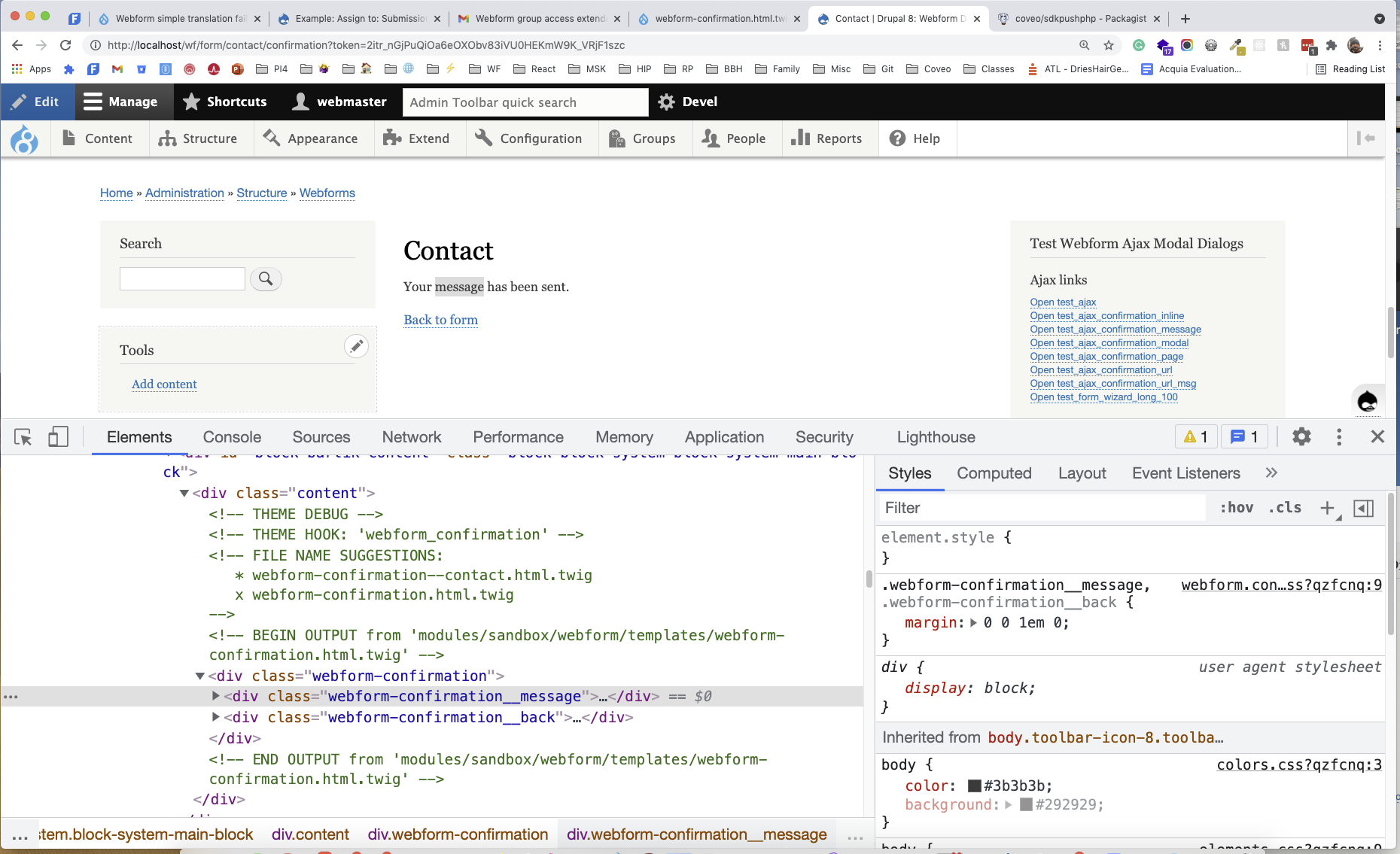The image size is (1400, 854).
Task: Toggle :hov element state pane
Action: (x=1236, y=508)
